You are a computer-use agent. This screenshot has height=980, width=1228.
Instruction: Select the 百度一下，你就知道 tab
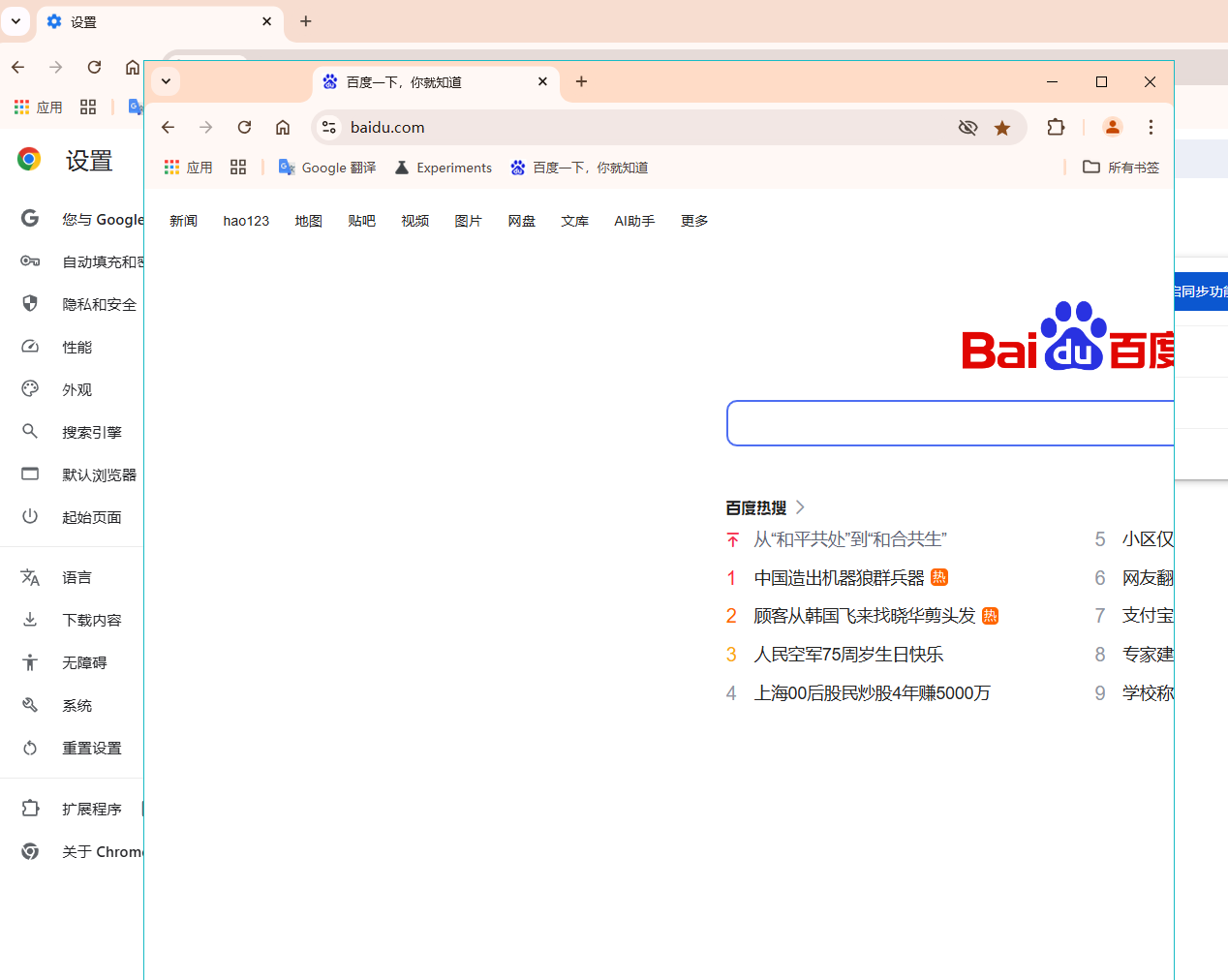(x=436, y=82)
